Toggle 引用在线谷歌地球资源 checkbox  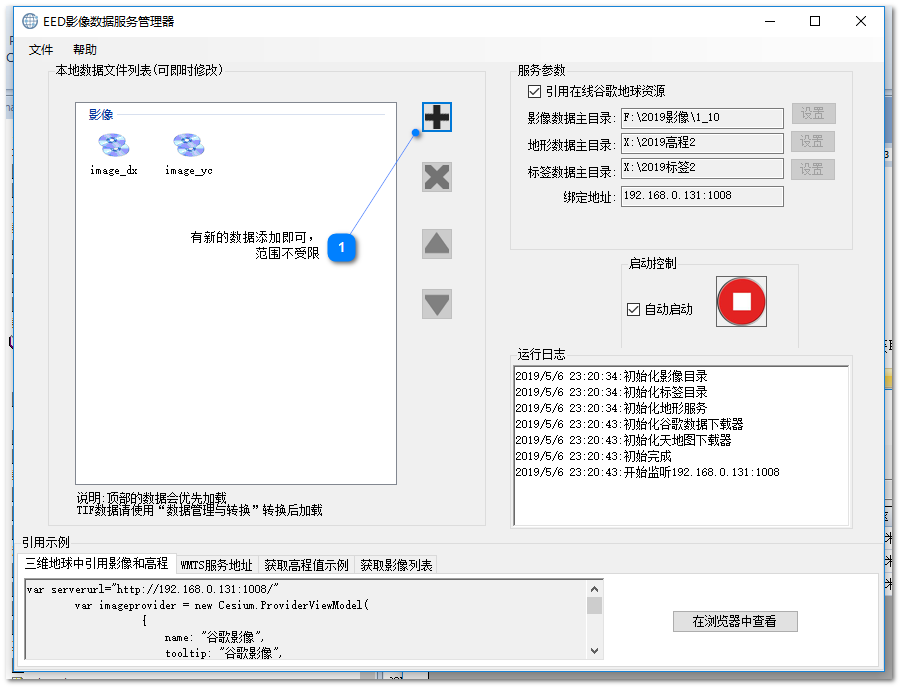point(534,91)
